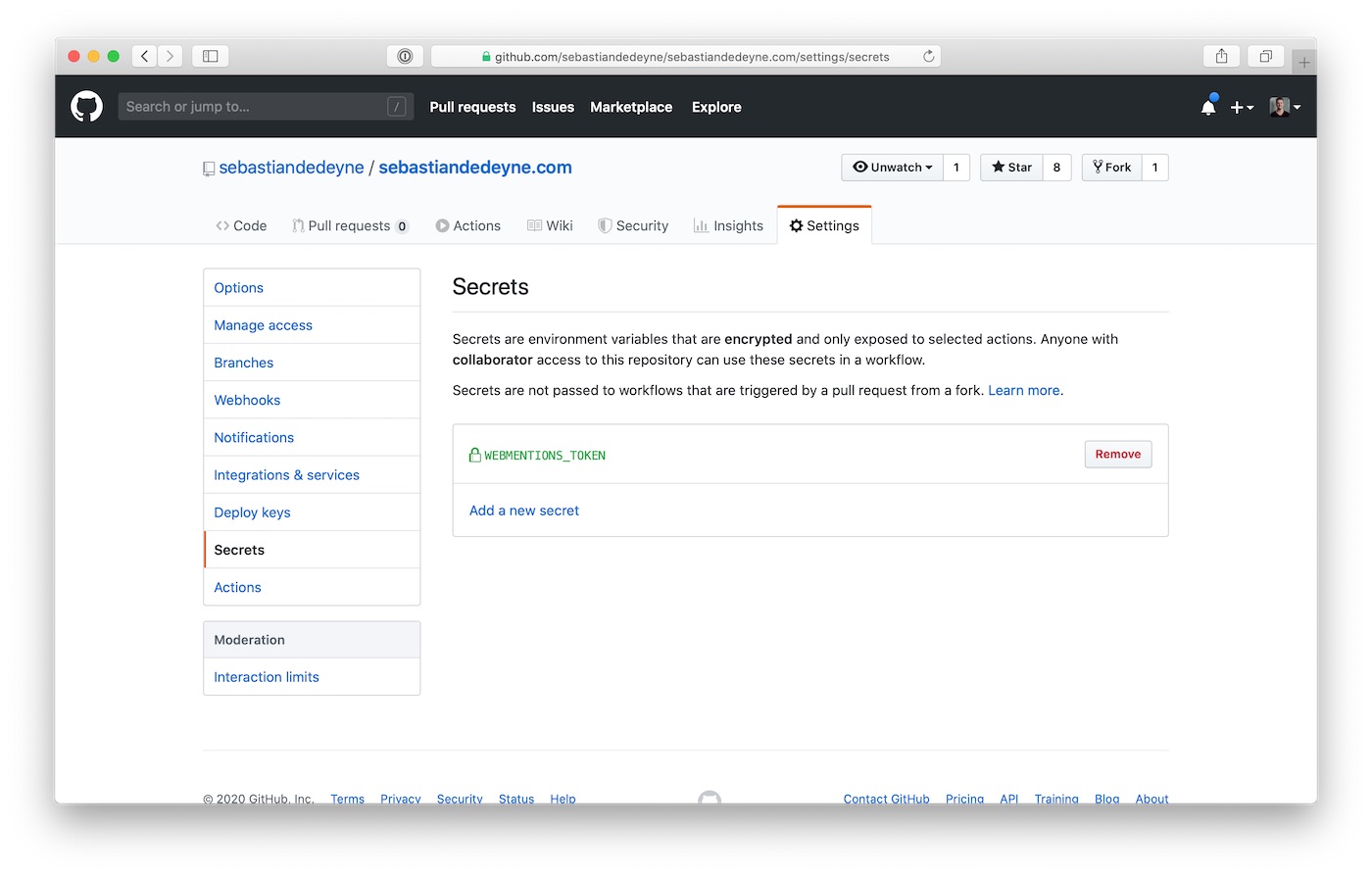Open Branches settings
This screenshot has width=1372, height=876.
click(x=312, y=363)
